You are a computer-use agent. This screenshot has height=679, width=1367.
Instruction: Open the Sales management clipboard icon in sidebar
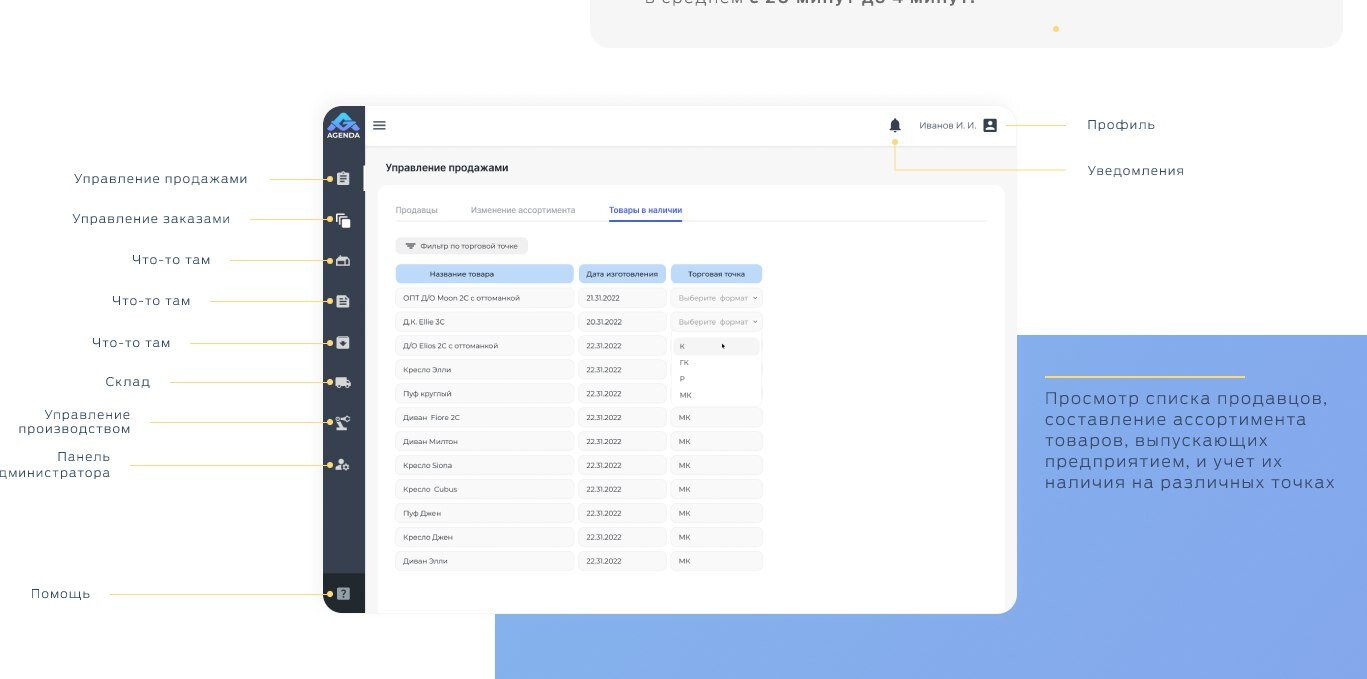pos(343,179)
